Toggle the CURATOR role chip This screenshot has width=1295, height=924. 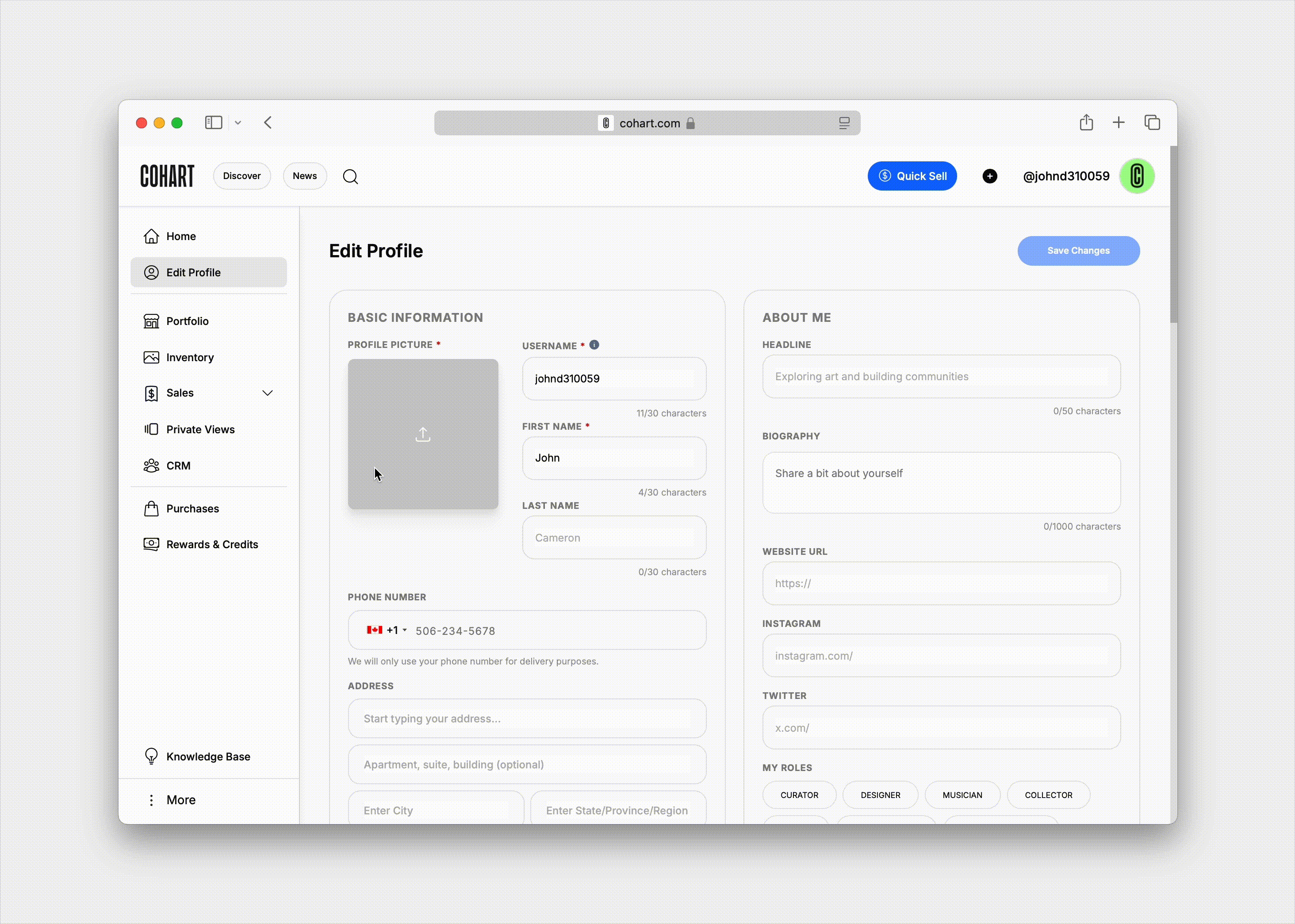click(x=799, y=795)
